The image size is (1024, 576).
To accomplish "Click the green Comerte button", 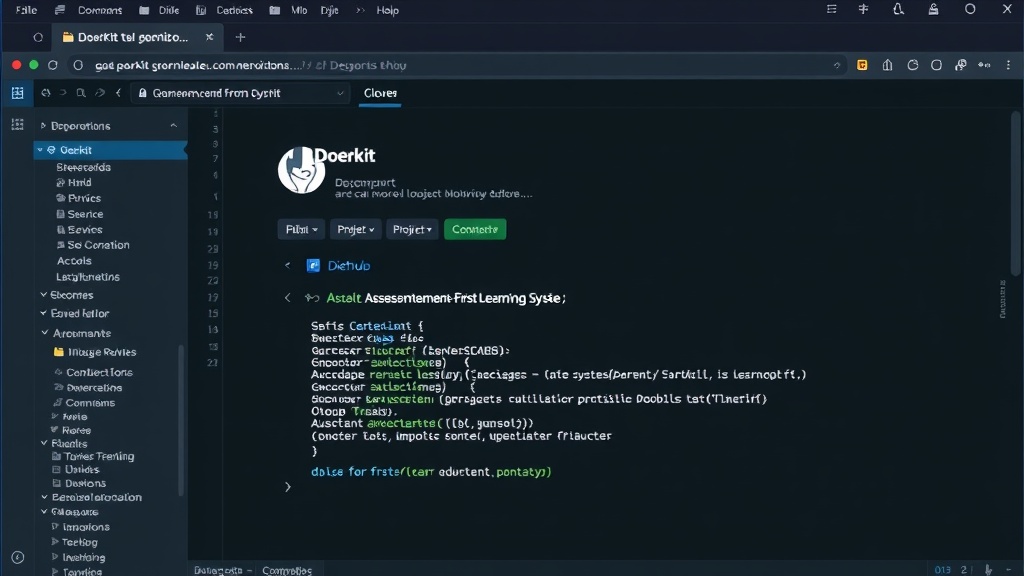I will [475, 229].
